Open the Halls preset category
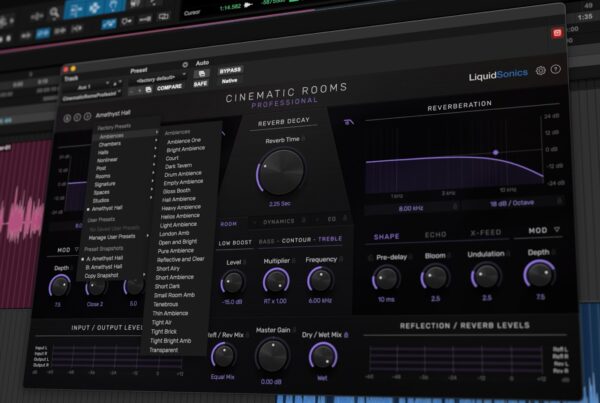The image size is (600, 403). [x=103, y=152]
